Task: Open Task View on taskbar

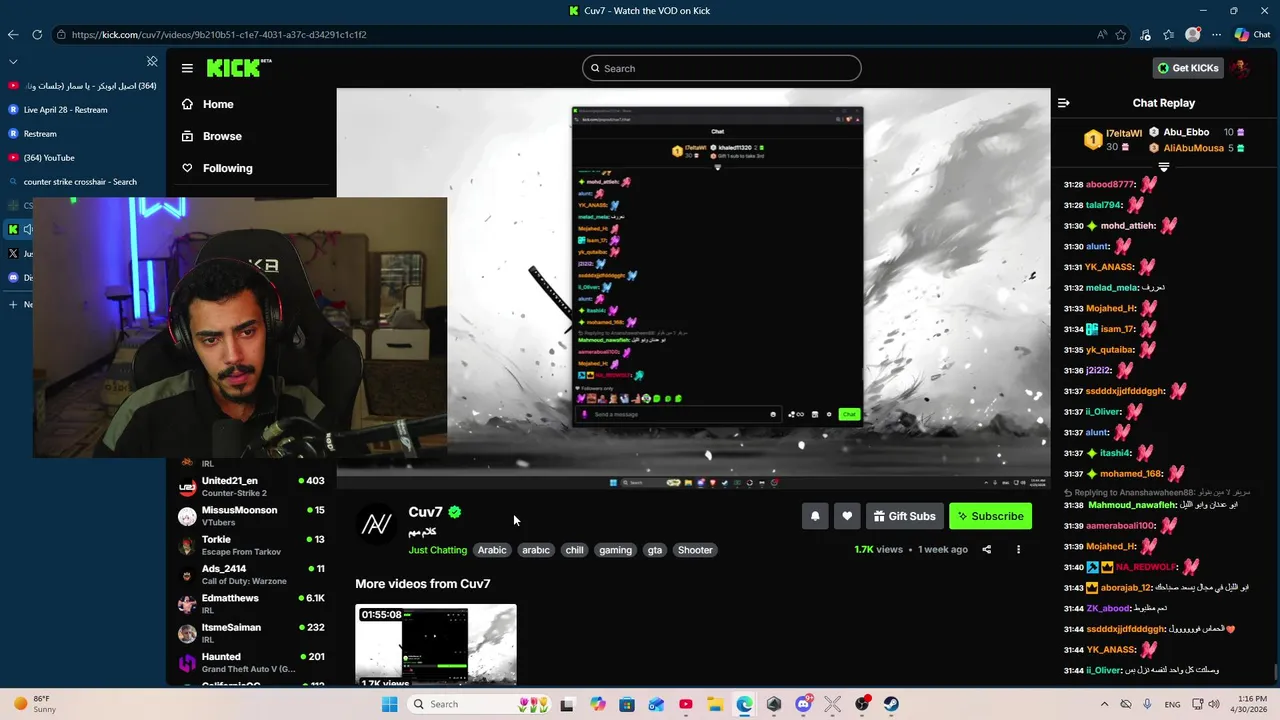Action: (567, 704)
